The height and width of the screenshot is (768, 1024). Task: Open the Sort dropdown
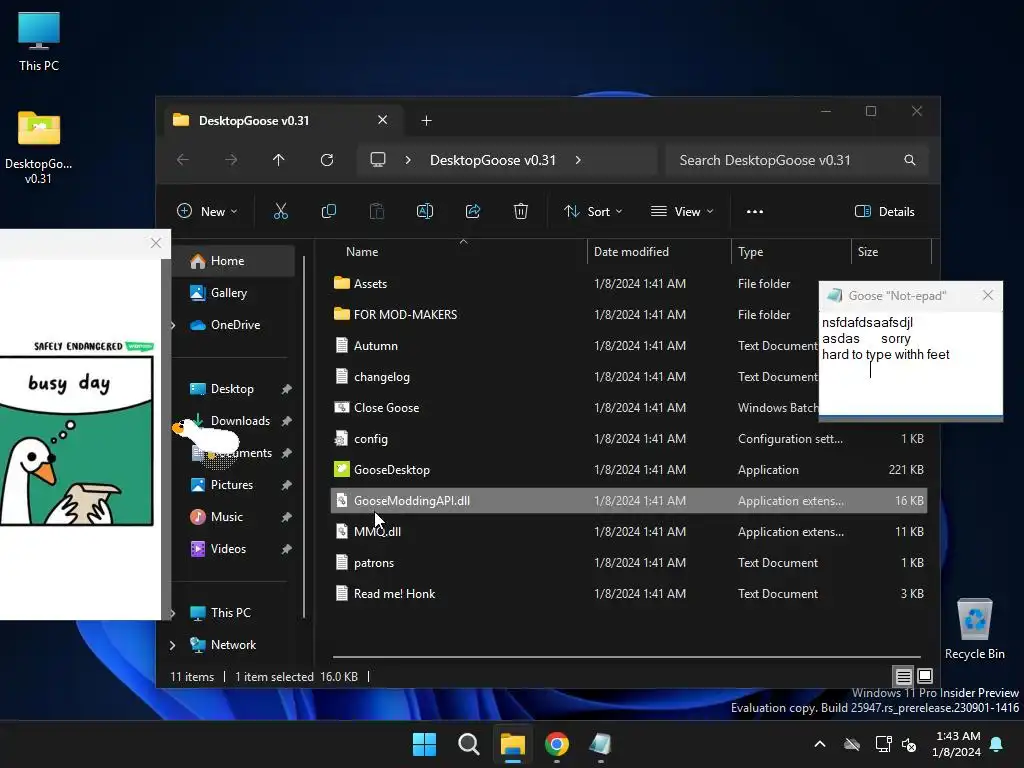click(593, 212)
